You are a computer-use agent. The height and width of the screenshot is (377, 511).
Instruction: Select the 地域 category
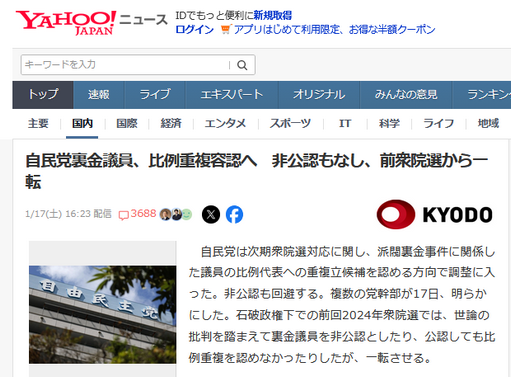488,124
